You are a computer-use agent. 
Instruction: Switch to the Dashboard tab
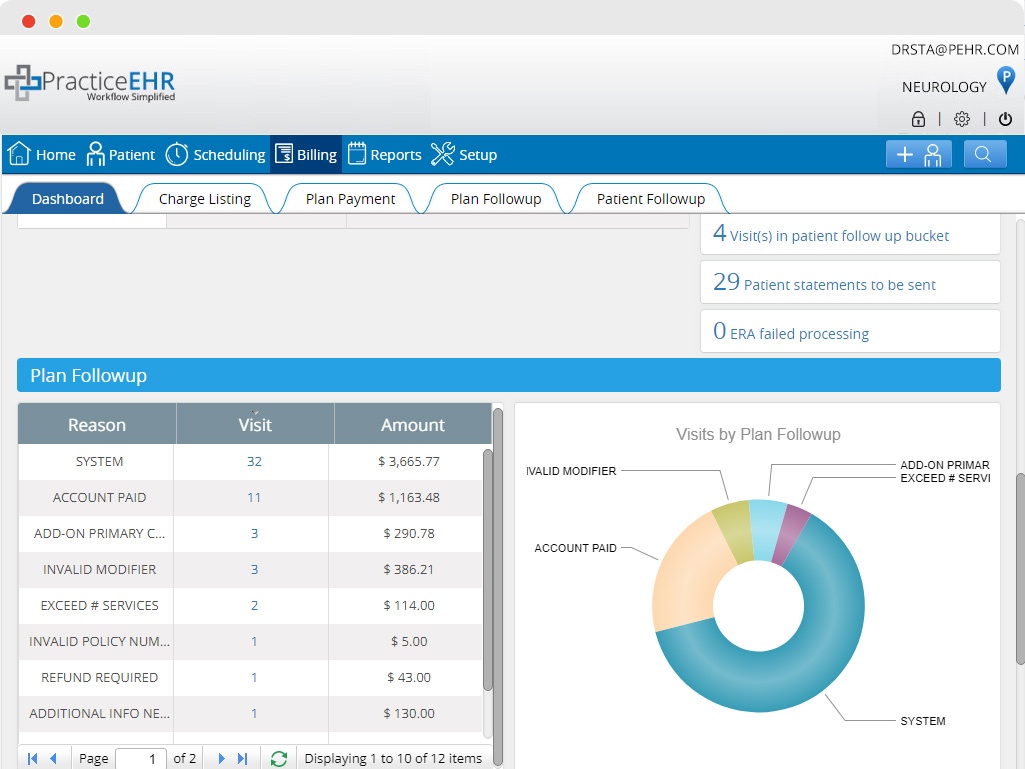pyautogui.click(x=68, y=199)
